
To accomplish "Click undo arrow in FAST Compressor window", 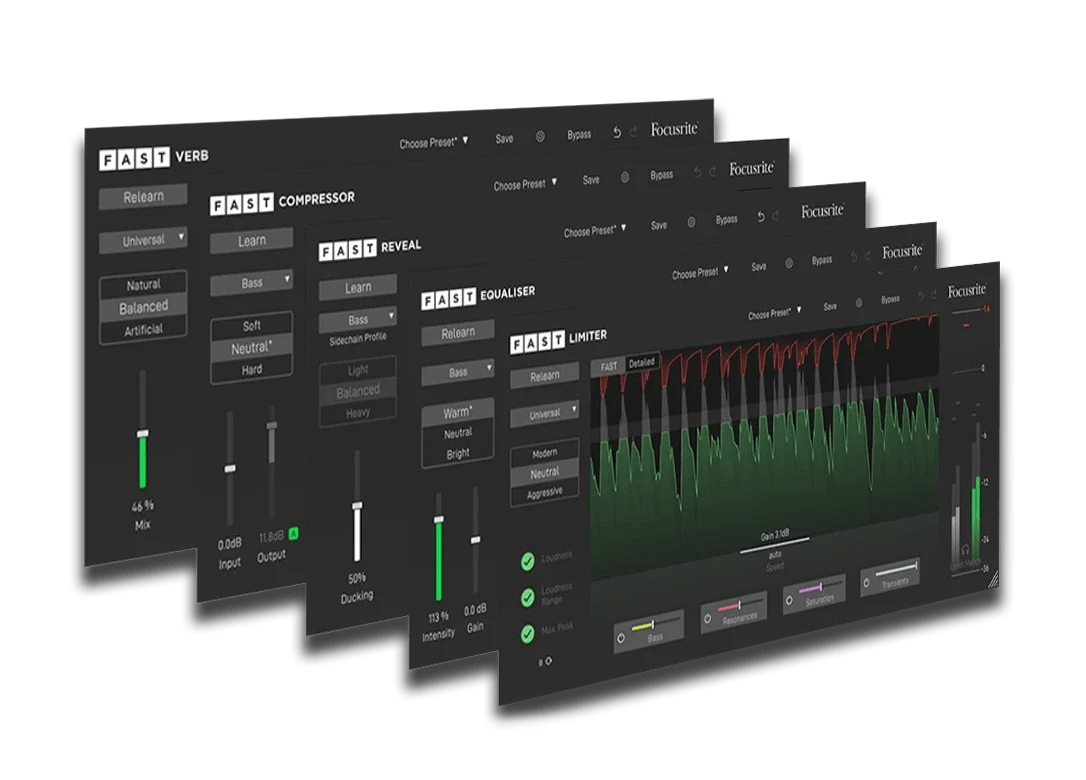I will [x=697, y=172].
